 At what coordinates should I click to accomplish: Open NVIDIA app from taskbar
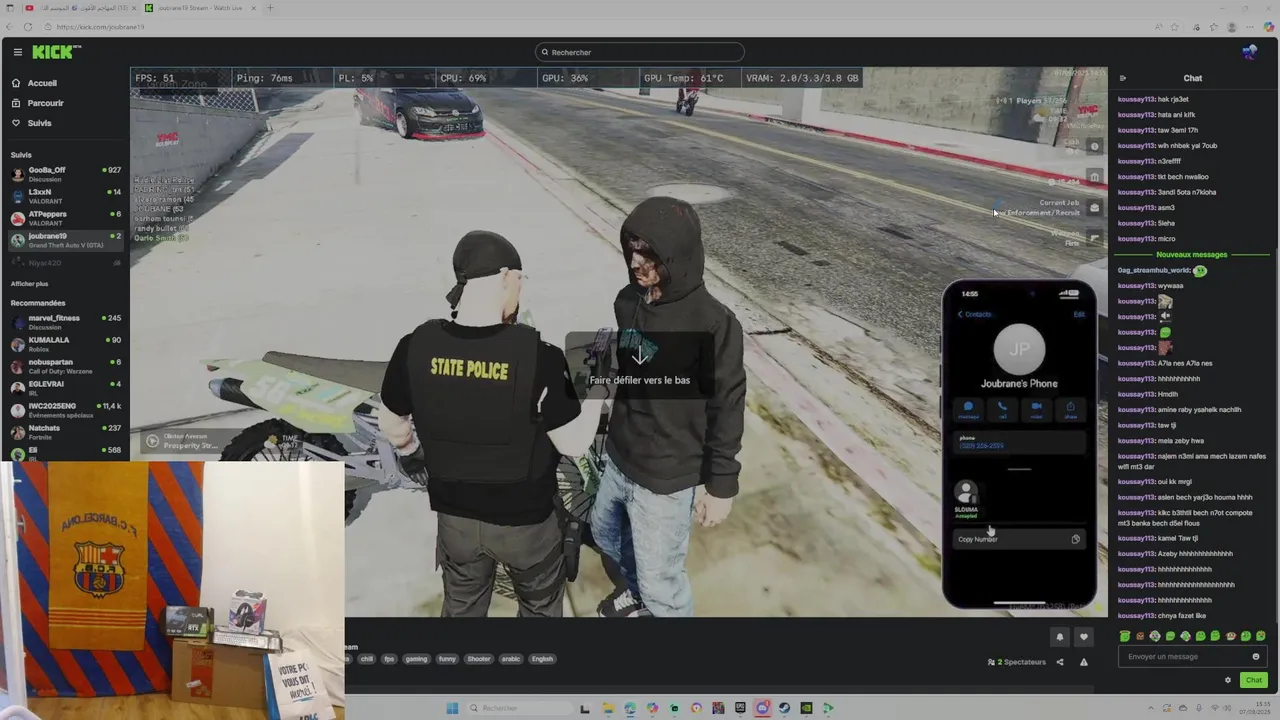tap(806, 708)
